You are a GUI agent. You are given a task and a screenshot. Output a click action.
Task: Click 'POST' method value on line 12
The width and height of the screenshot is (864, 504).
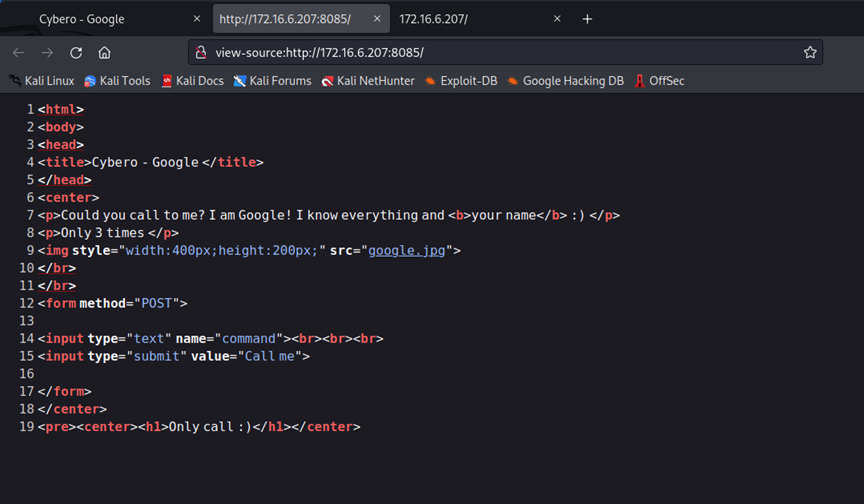pyautogui.click(x=157, y=304)
